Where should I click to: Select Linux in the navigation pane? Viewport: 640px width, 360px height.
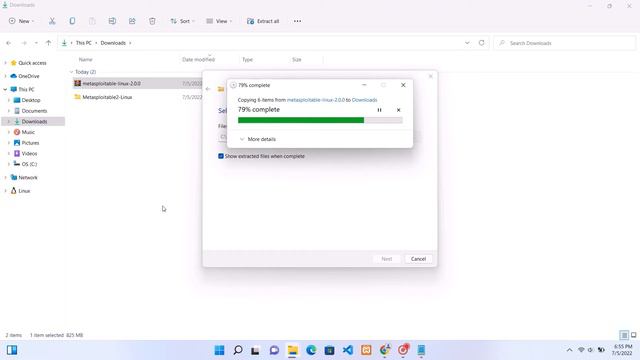click(x=24, y=191)
